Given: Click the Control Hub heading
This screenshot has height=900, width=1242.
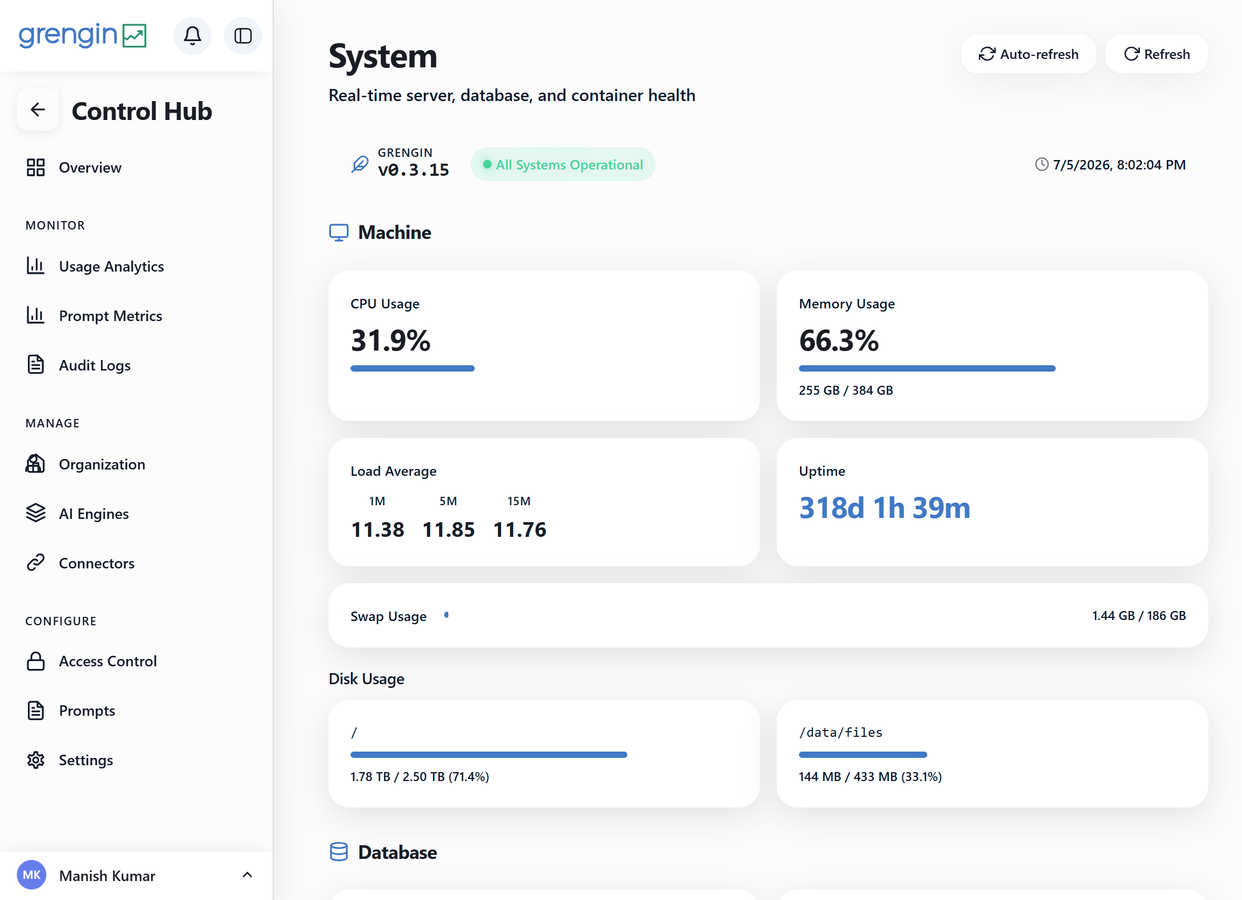Looking at the screenshot, I should click(142, 111).
